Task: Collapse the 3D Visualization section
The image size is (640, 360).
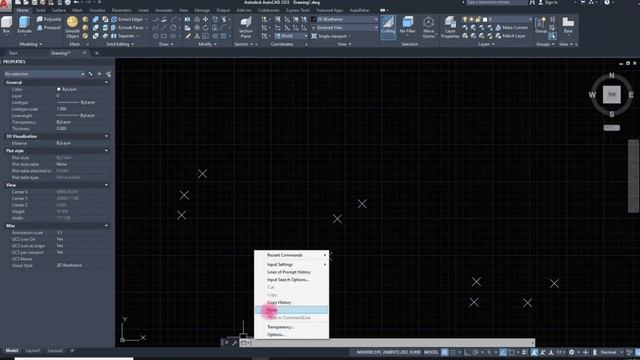Action: (x=107, y=136)
